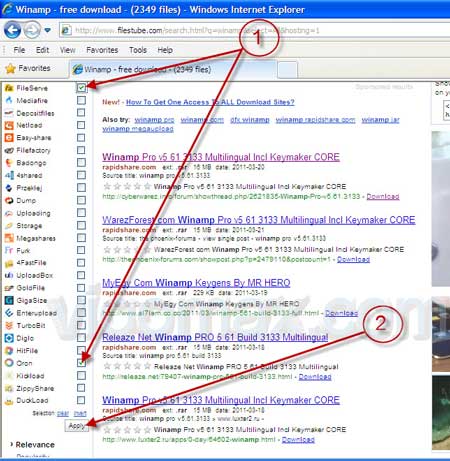Viewport: 450px width, 461px height.
Task: Click the FileServe host icon
Action: [x=9, y=88]
